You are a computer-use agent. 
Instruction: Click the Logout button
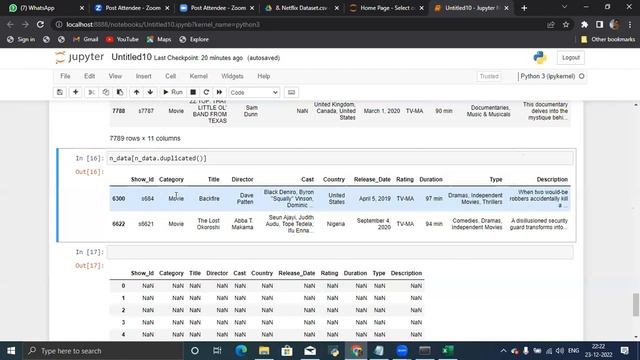pos(571,58)
